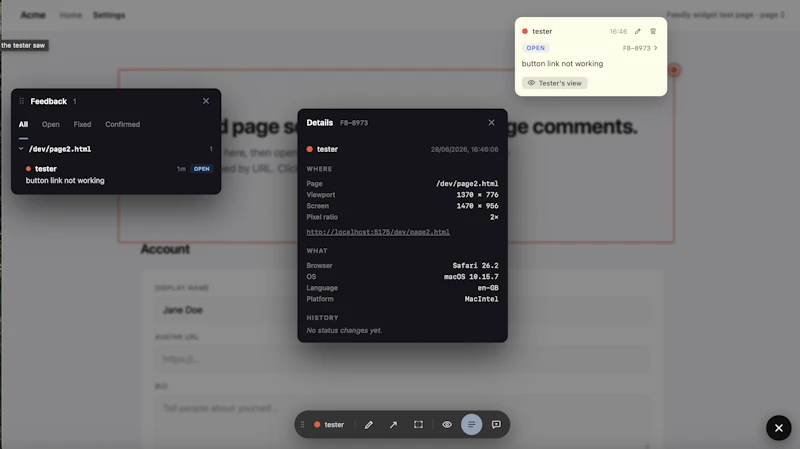
Task: Click the MacIntel platform value
Action: point(482,299)
